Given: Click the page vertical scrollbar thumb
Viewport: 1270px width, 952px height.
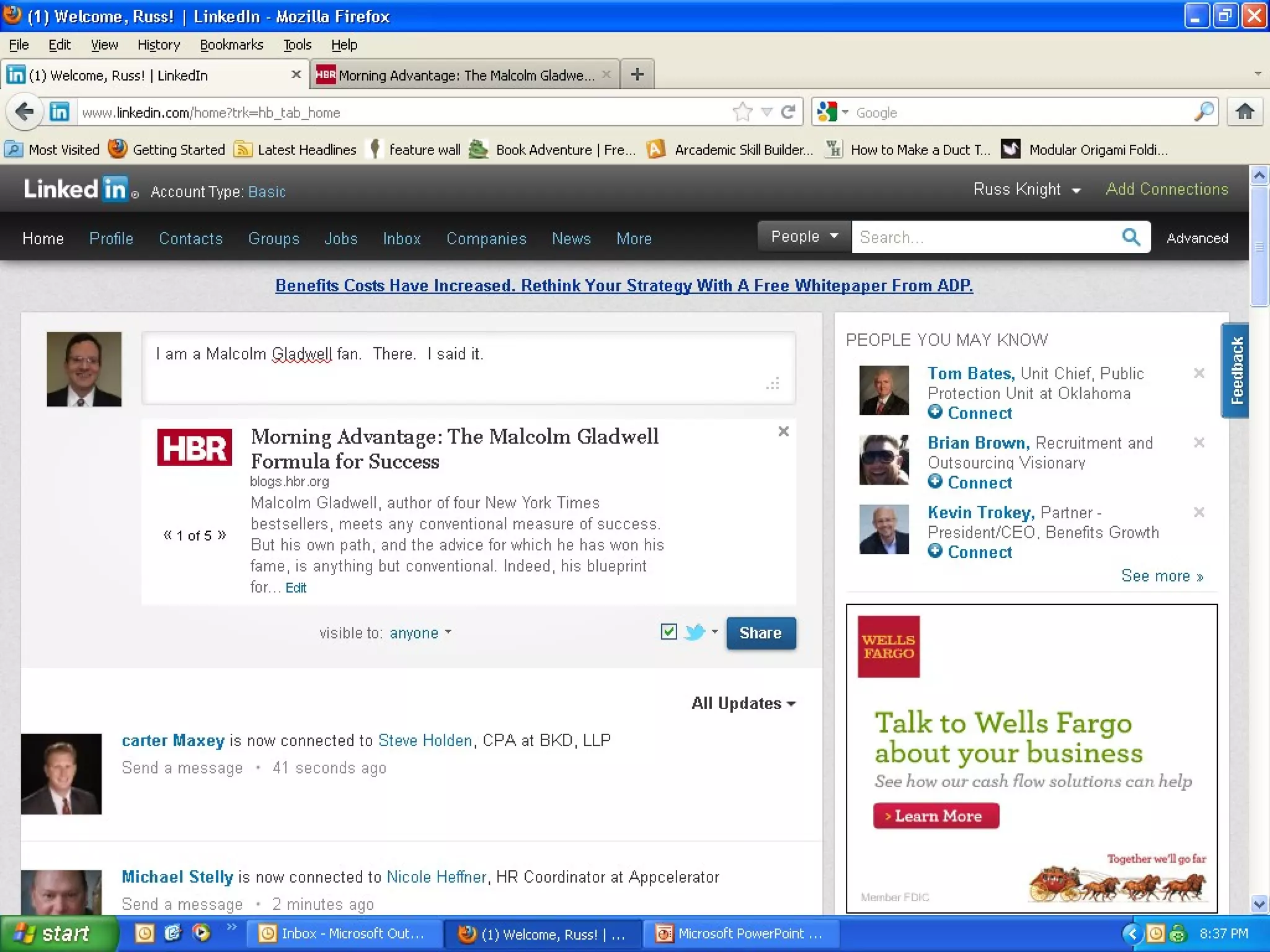Looking at the screenshot, I should click(1259, 245).
